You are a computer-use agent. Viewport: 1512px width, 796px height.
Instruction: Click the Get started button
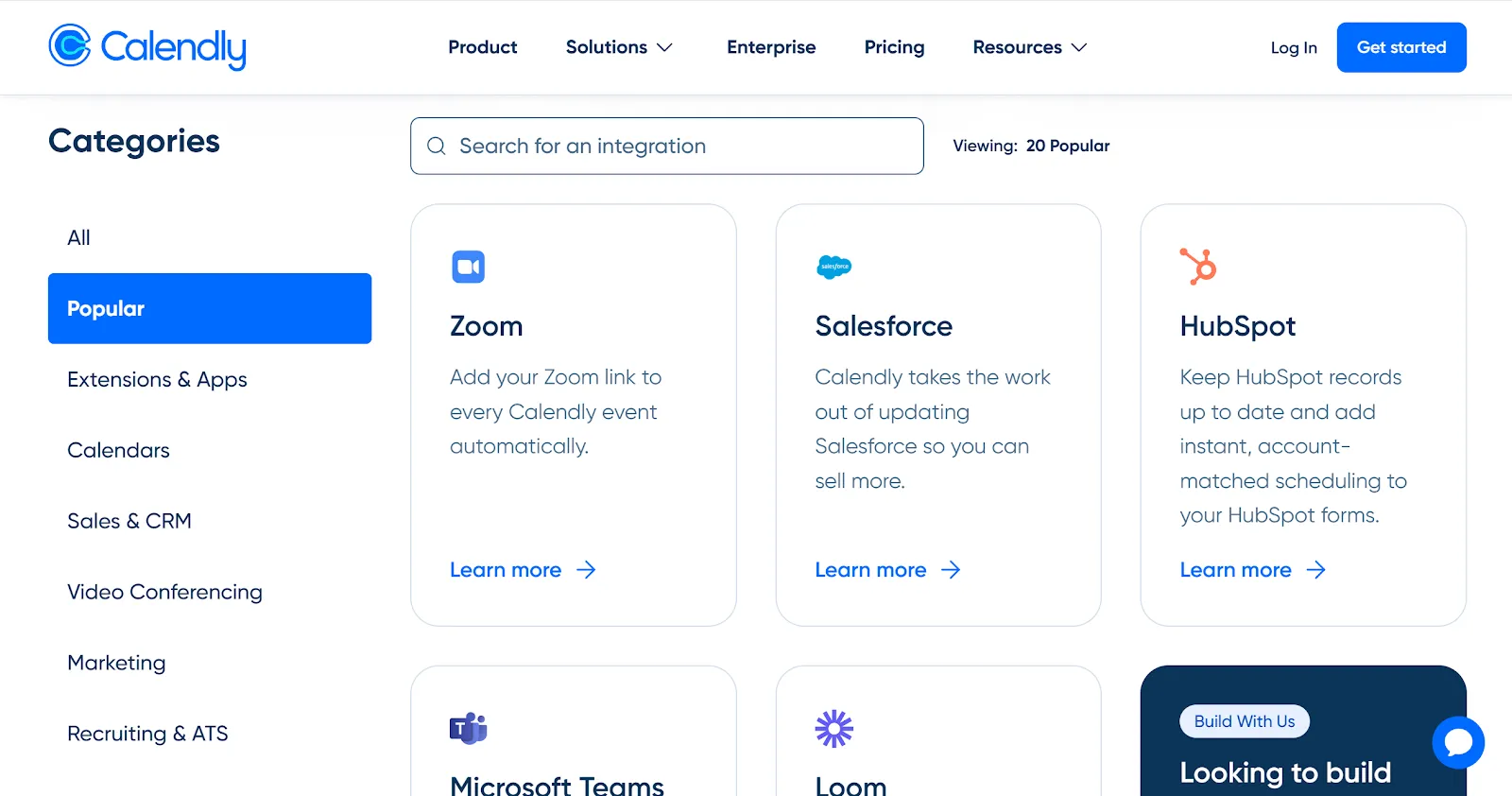point(1401,47)
